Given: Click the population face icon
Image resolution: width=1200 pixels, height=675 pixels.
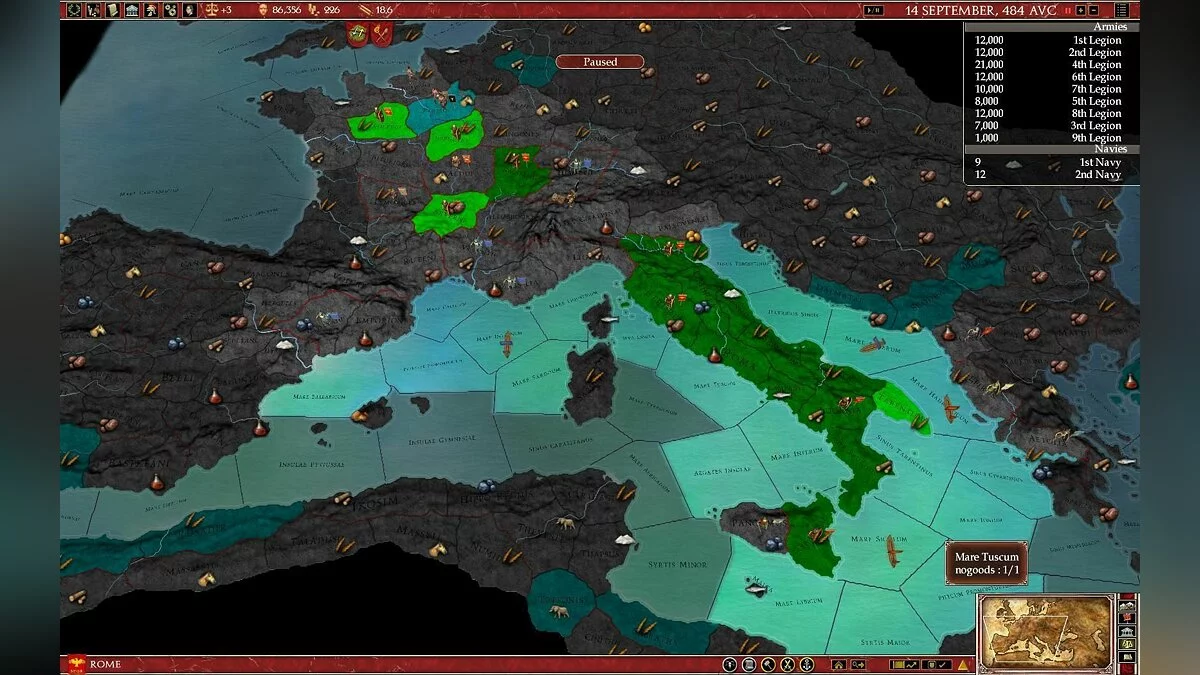Looking at the screenshot, I should [x=263, y=10].
